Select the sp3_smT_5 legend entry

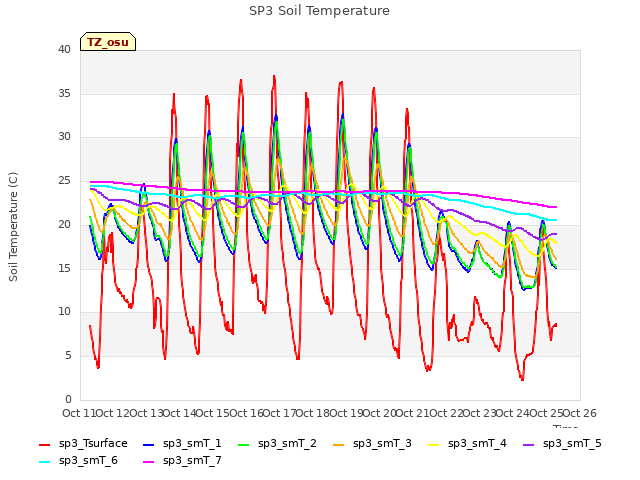coord(562,443)
